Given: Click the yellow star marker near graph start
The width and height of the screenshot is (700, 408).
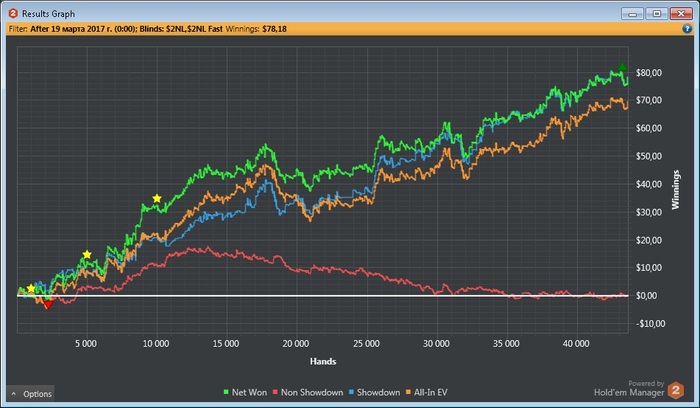Looking at the screenshot, I should 30,288.
